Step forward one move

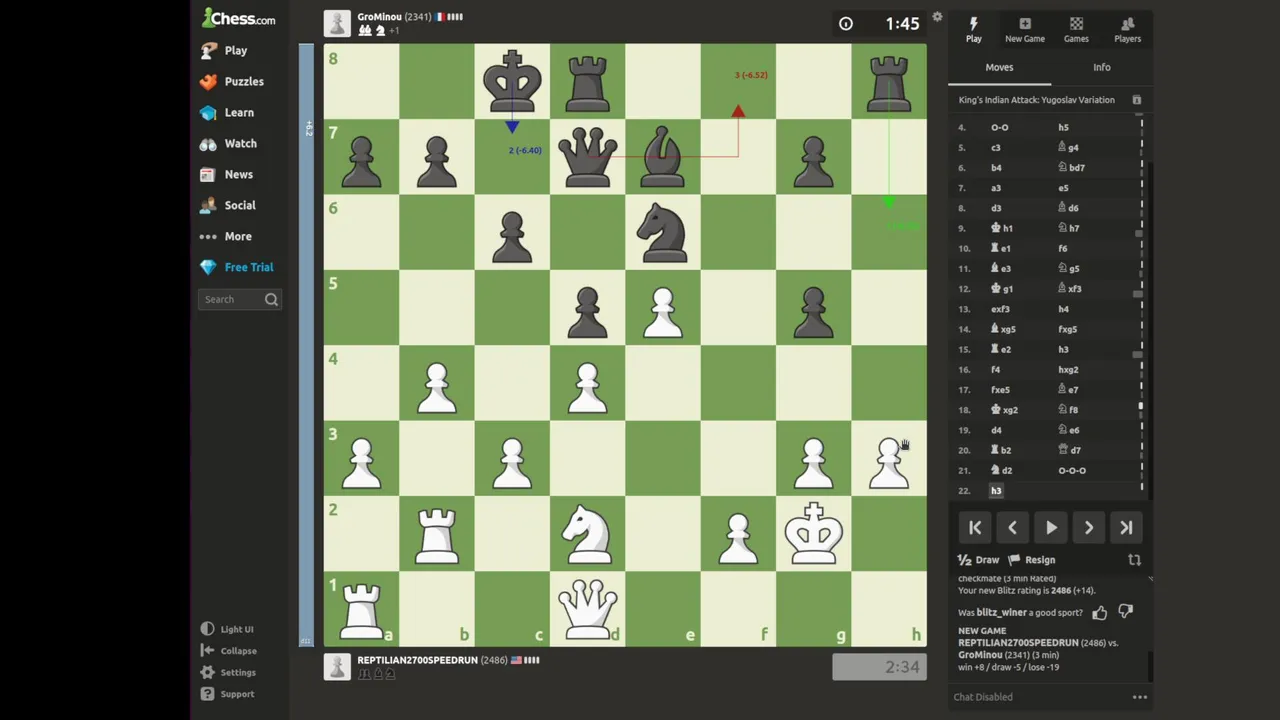coord(1088,528)
